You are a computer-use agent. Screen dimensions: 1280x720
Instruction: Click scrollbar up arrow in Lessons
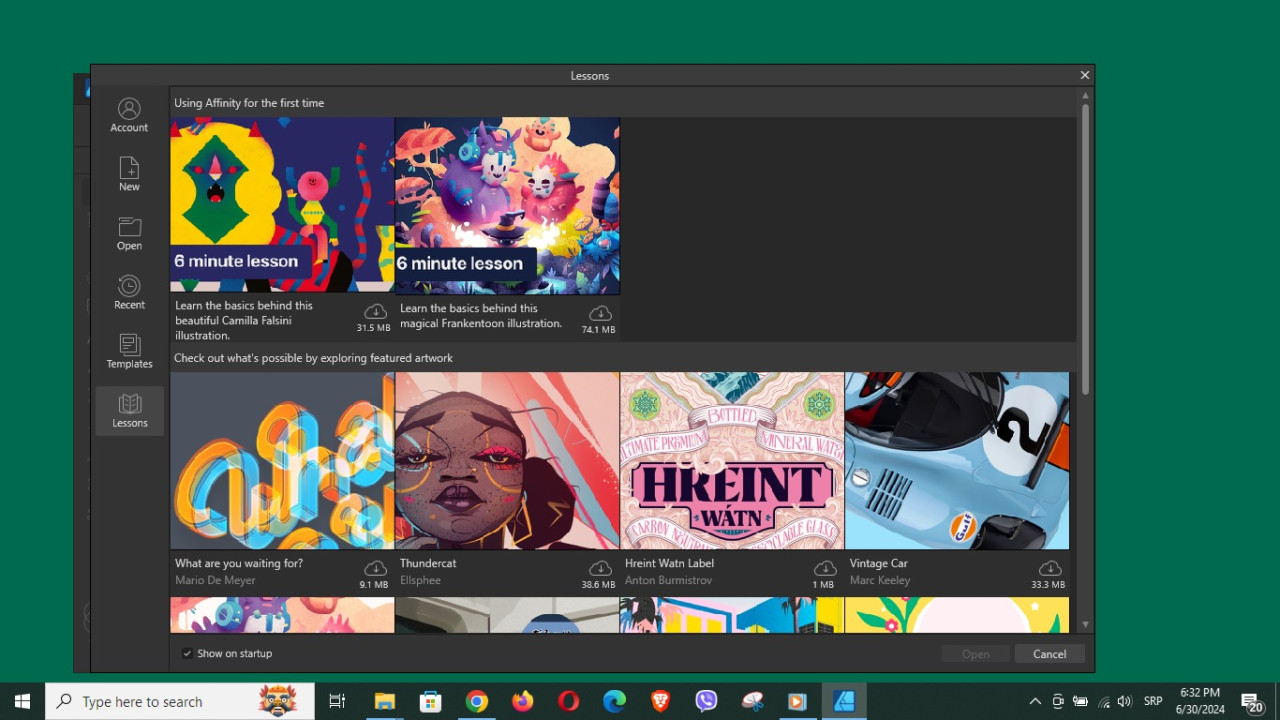1085,96
